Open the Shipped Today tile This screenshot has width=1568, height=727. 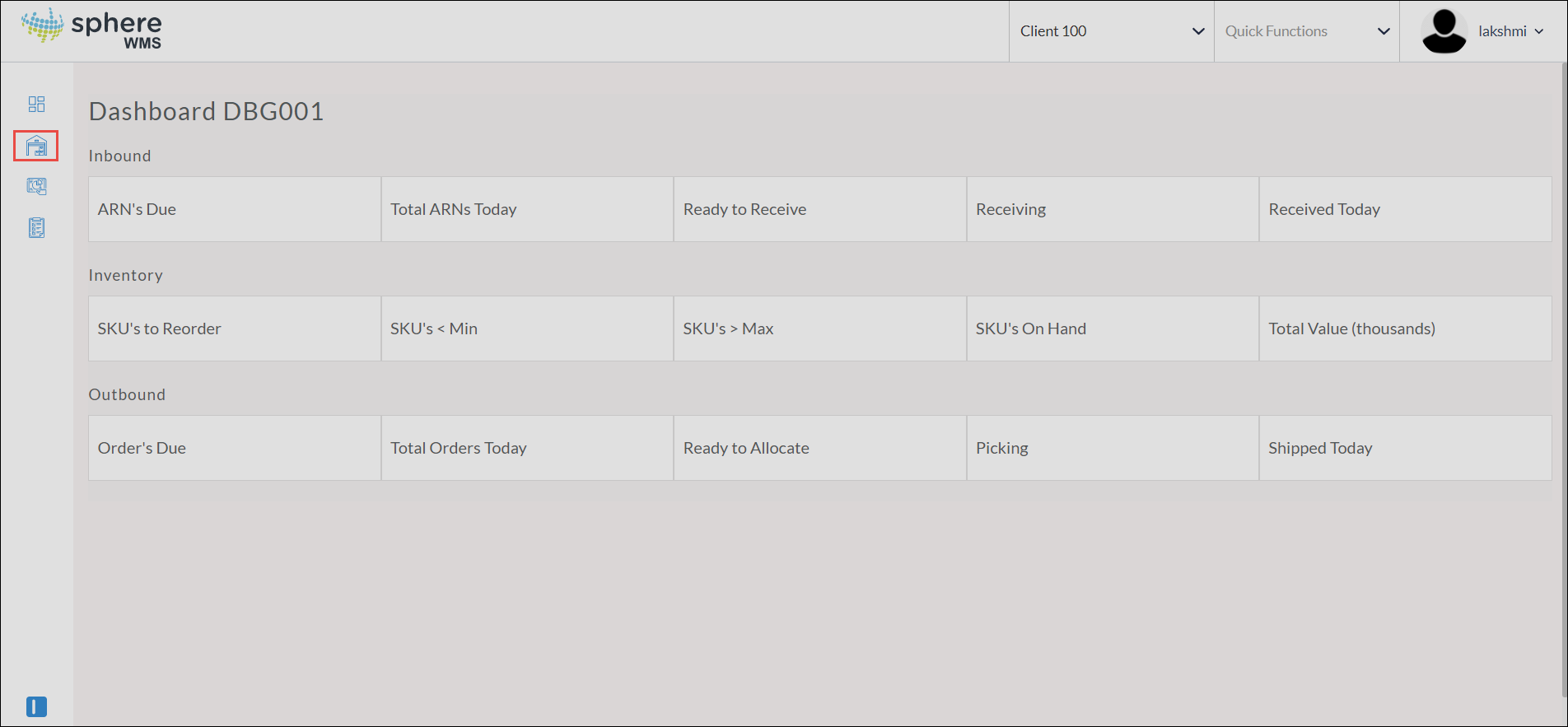(x=1406, y=448)
